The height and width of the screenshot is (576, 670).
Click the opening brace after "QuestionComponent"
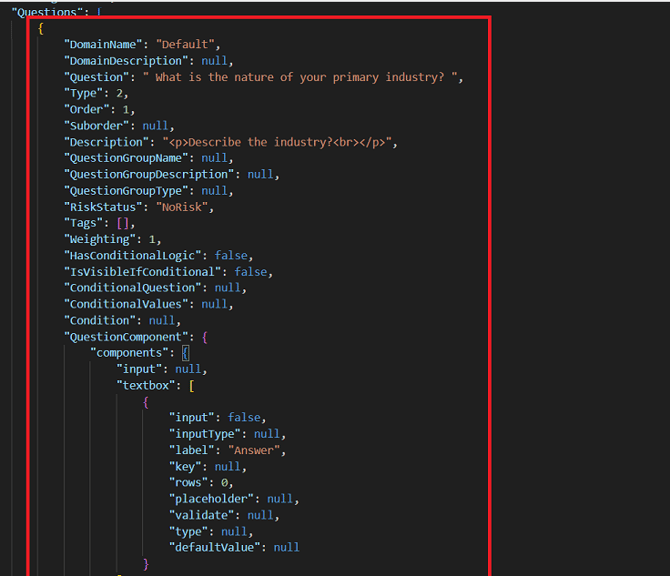[205, 337]
